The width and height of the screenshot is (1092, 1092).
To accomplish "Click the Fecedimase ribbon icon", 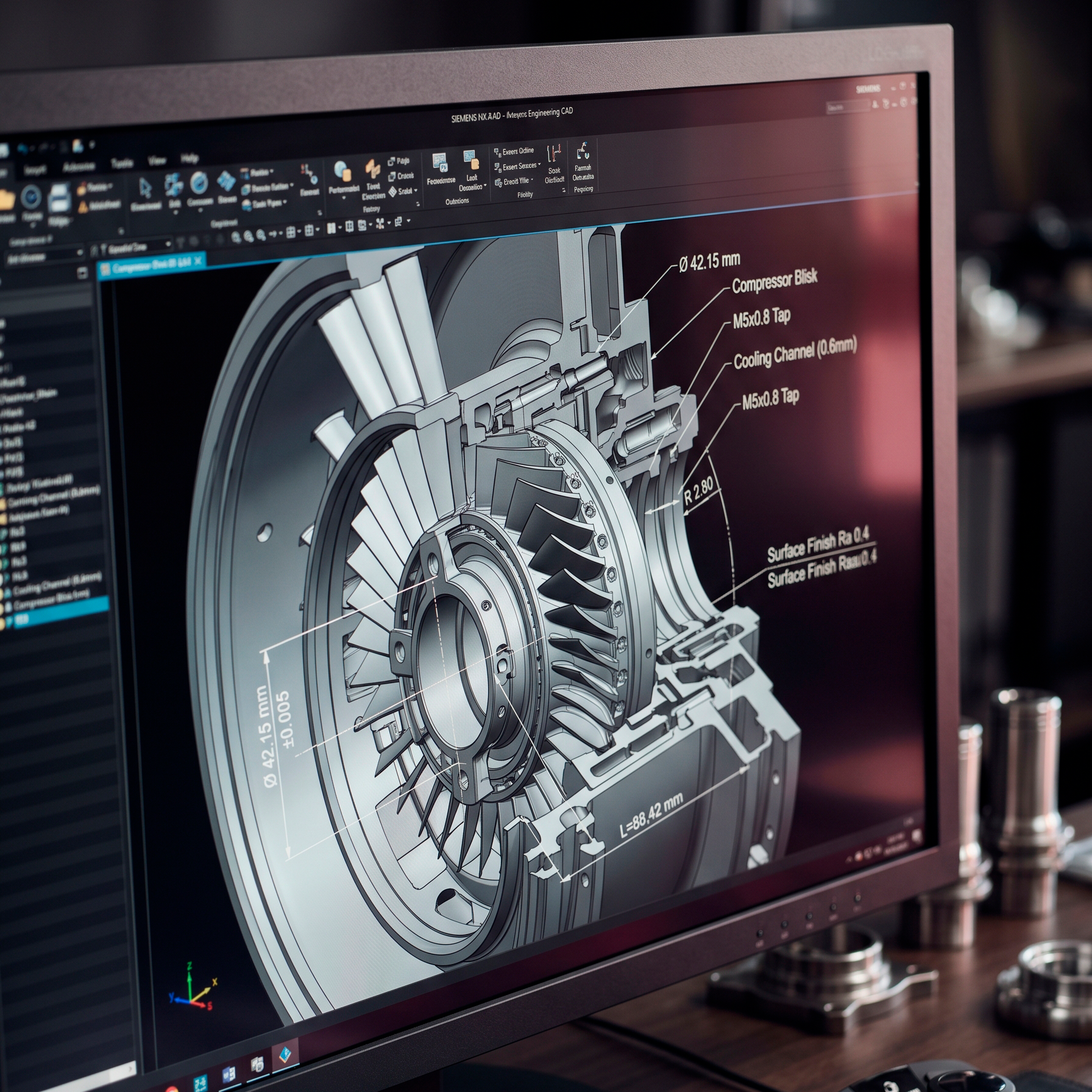I will click(441, 162).
